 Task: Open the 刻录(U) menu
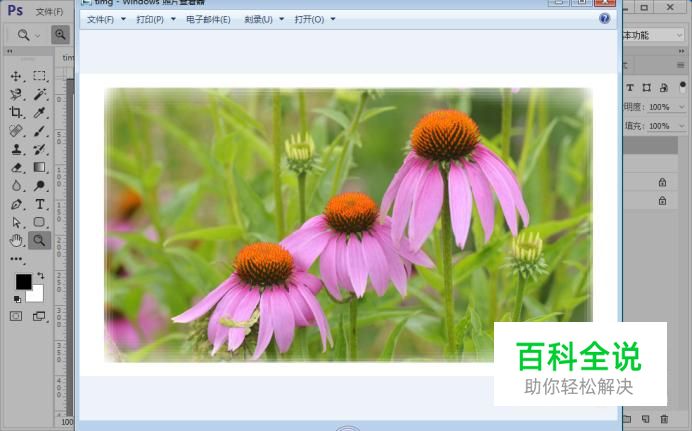coord(264,19)
